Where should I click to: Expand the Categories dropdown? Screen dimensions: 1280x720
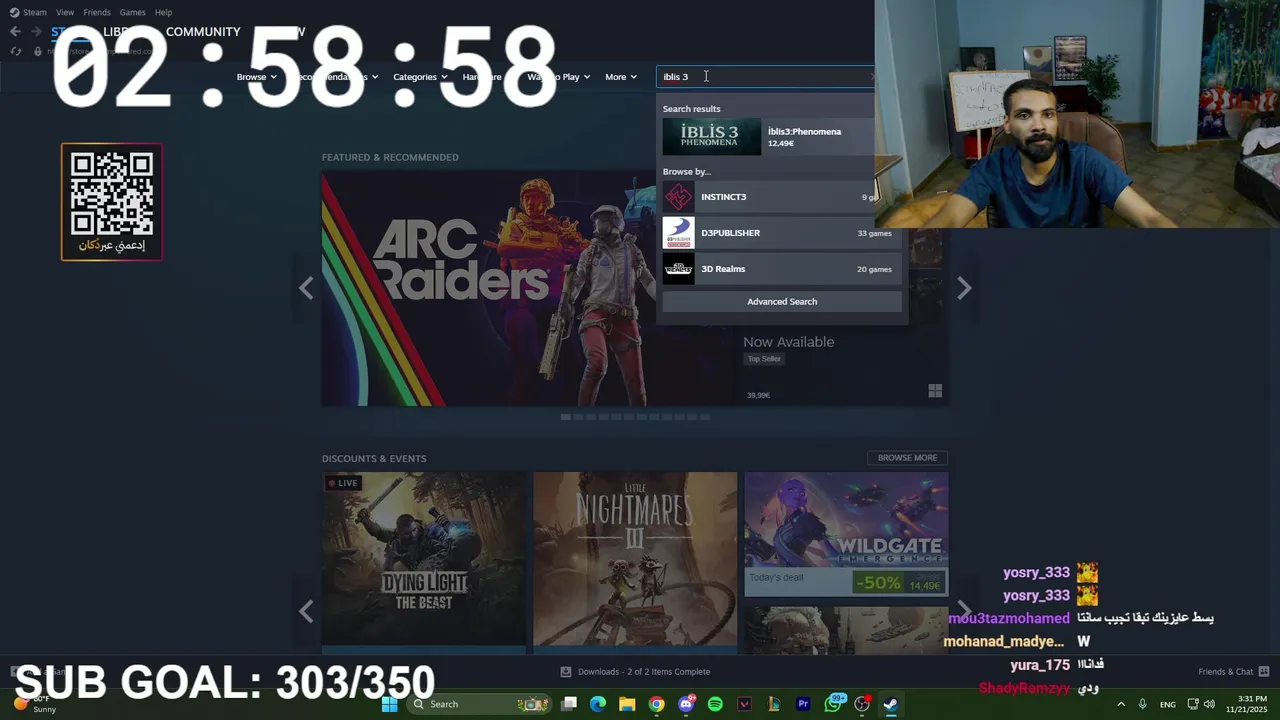(420, 77)
